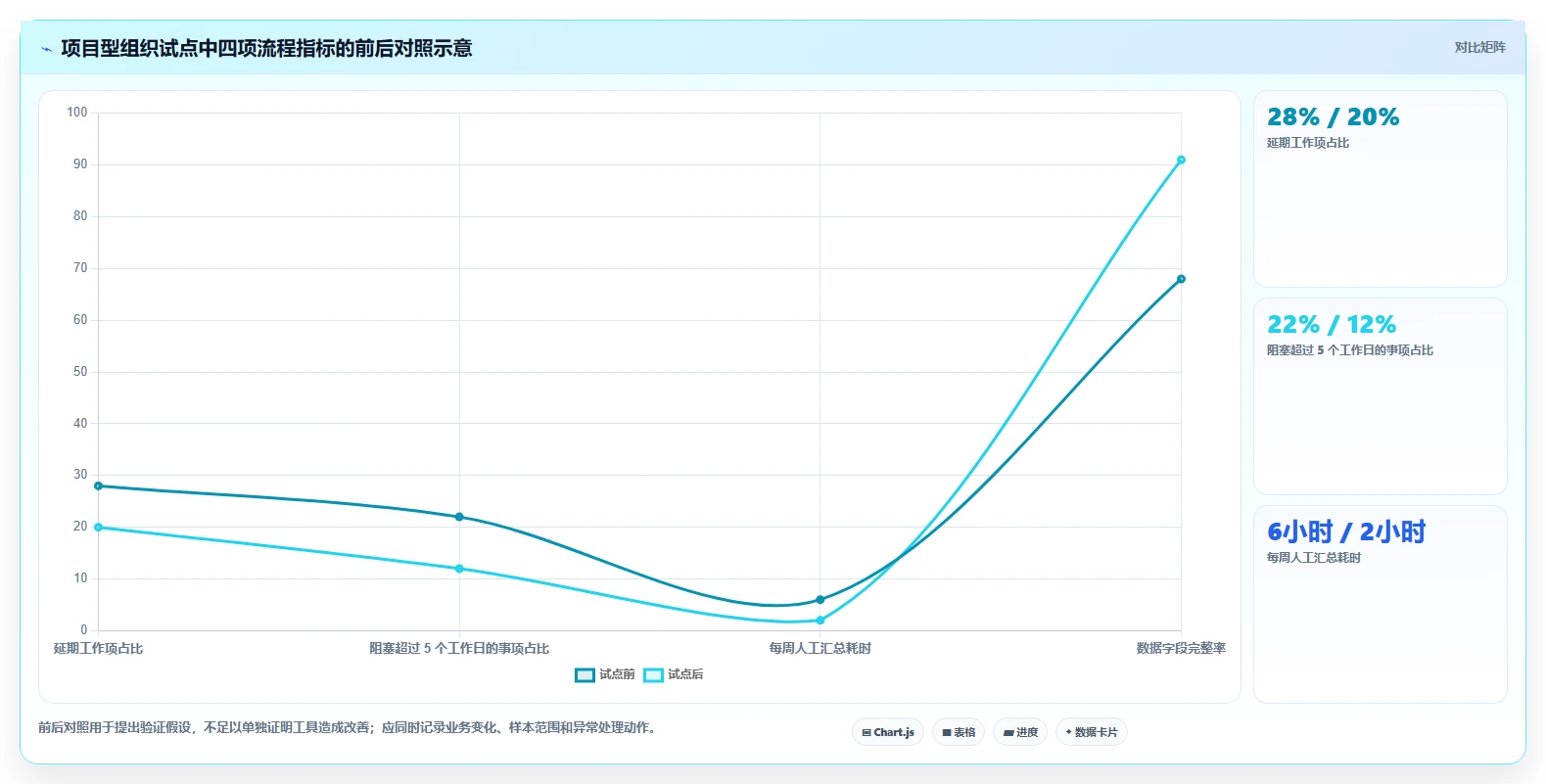Select the 试点后 point at 数据字段完整率 (91)
This screenshot has width=1546, height=784.
pos(1181,160)
